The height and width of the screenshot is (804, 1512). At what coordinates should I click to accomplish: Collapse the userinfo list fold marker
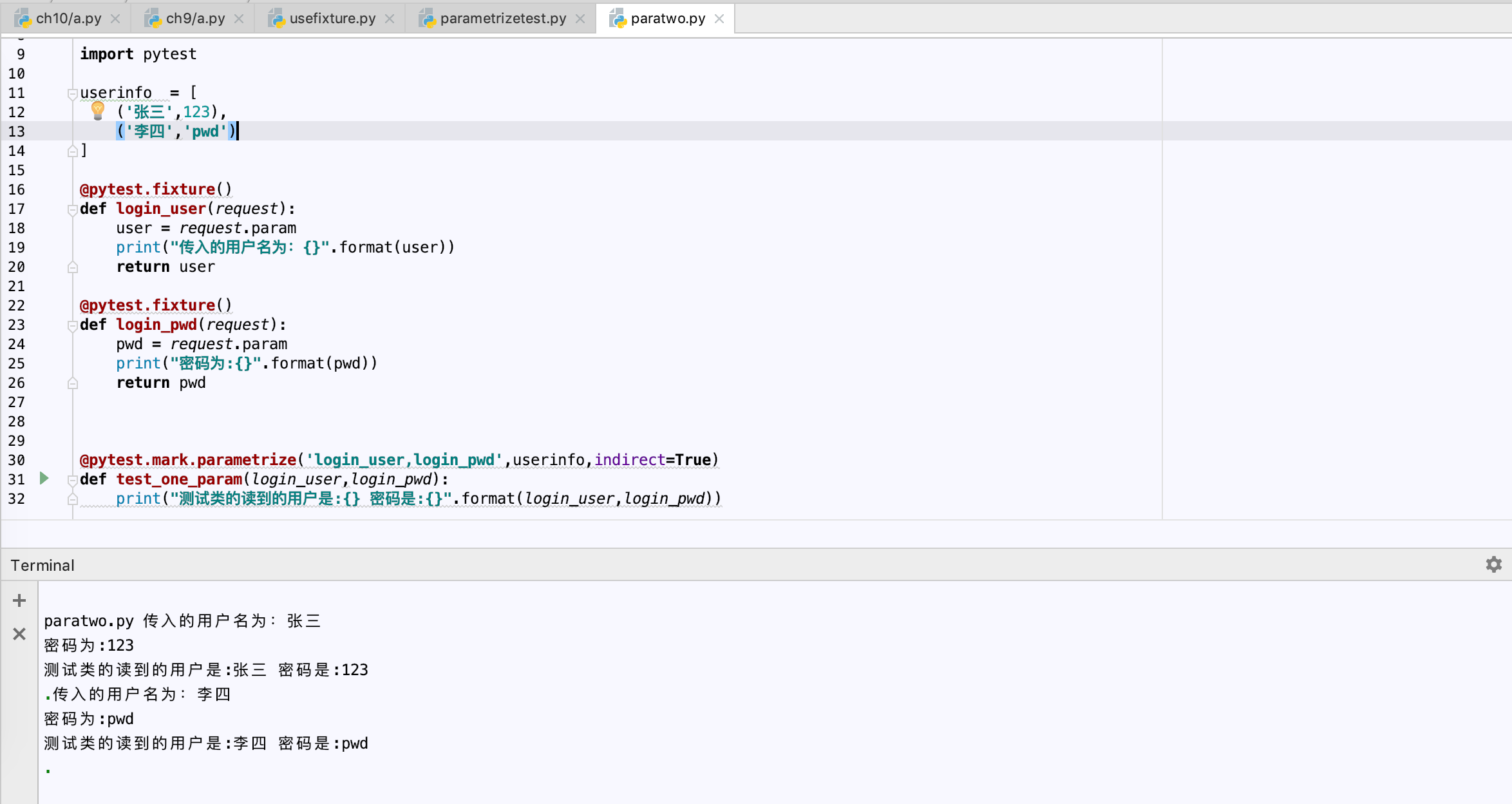coord(72,93)
